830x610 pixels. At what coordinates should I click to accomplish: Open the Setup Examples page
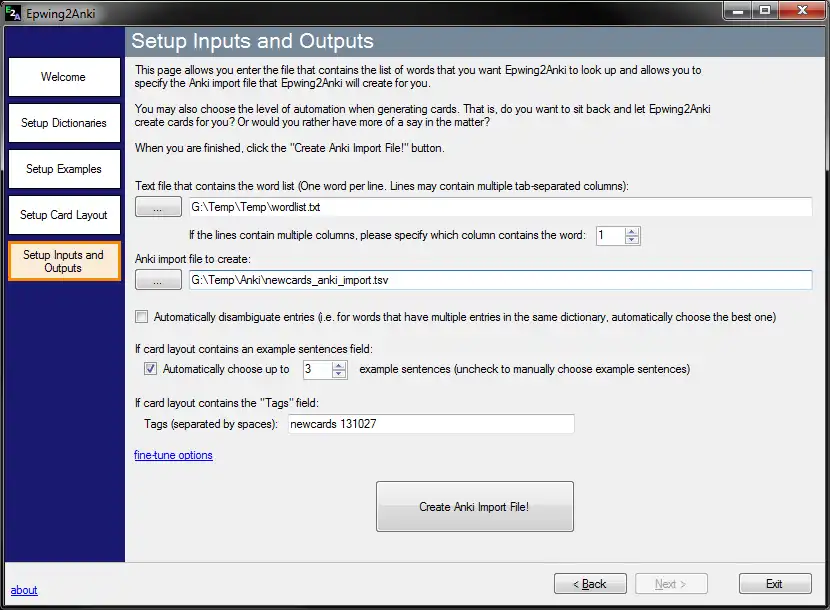click(x=64, y=169)
